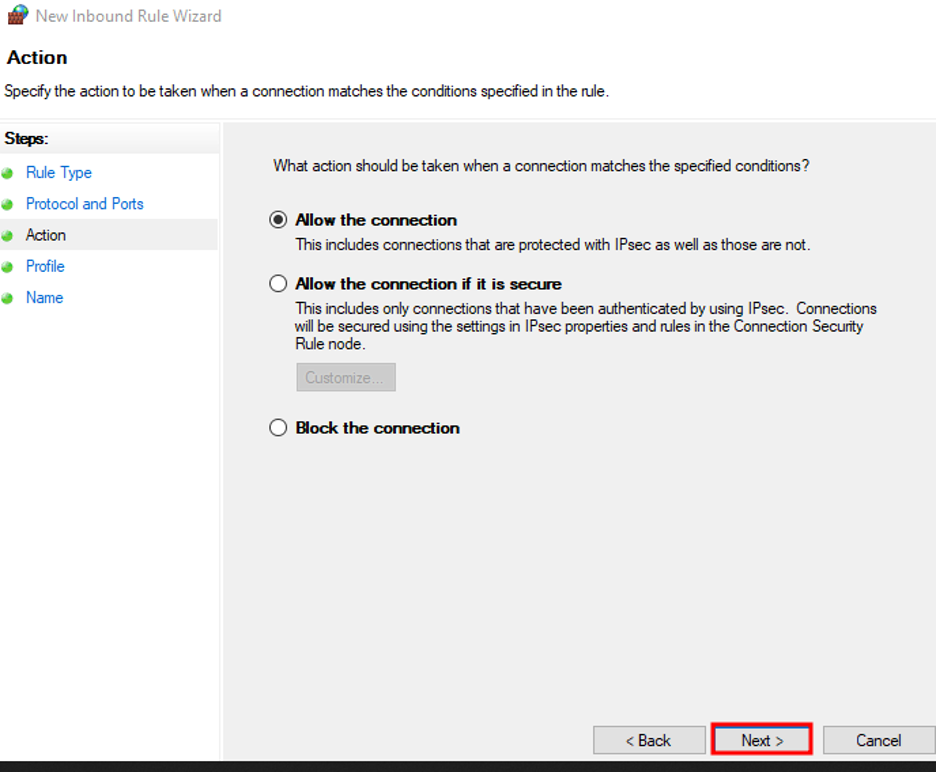The image size is (936, 772).
Task: Jump to the Profile step
Action: pyautogui.click(x=45, y=266)
